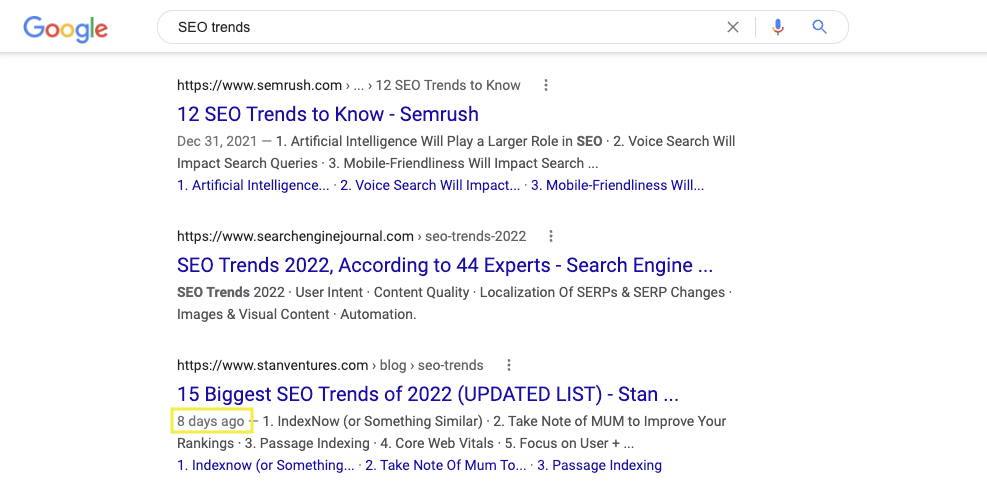Follow the '2. Take Note Of Mum To...' sitelink
Image resolution: width=987 pixels, height=503 pixels.
446,465
